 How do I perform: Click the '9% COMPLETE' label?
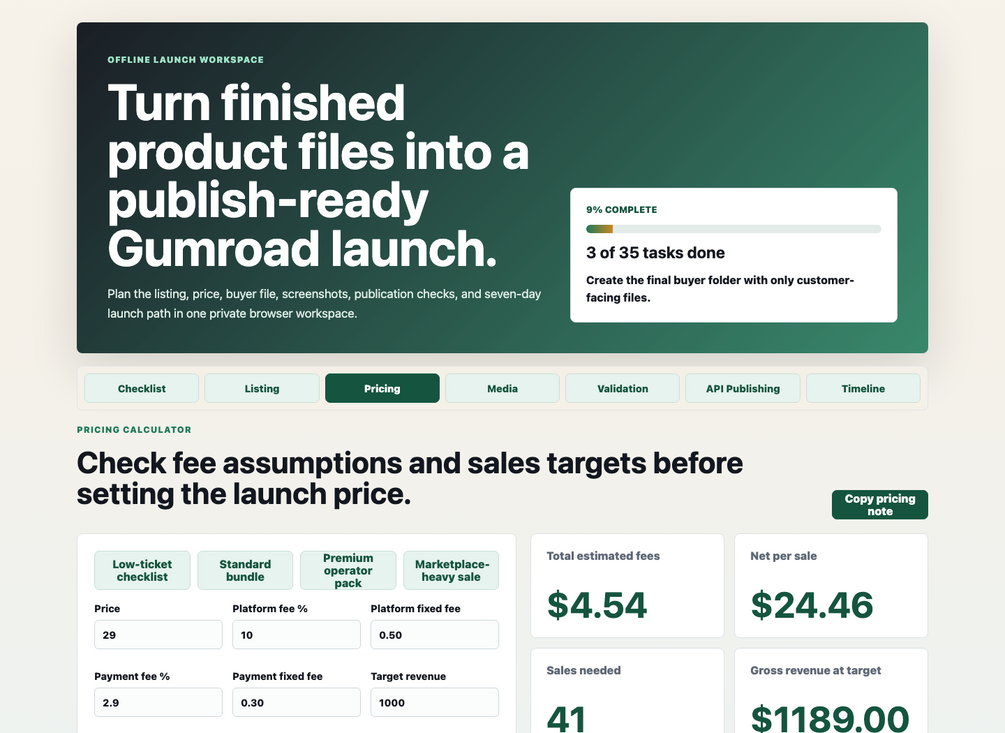(621, 210)
